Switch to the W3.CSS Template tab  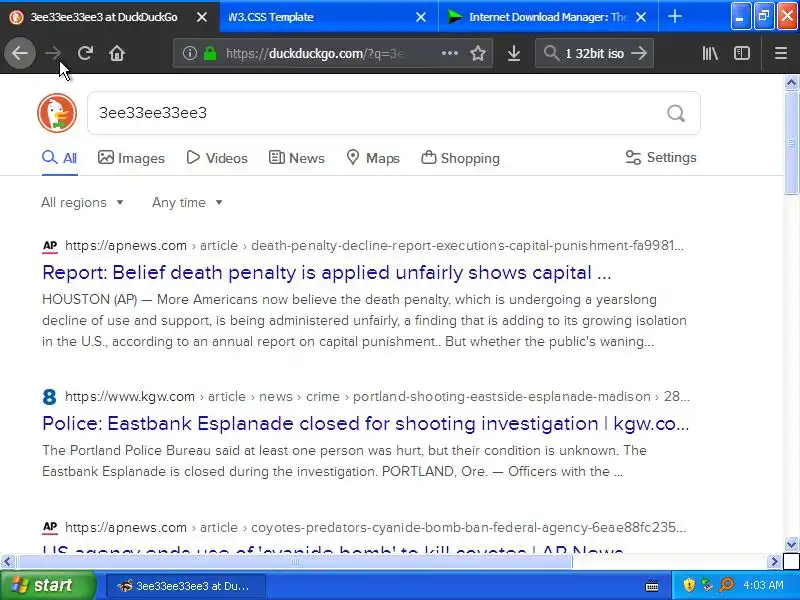329,17
